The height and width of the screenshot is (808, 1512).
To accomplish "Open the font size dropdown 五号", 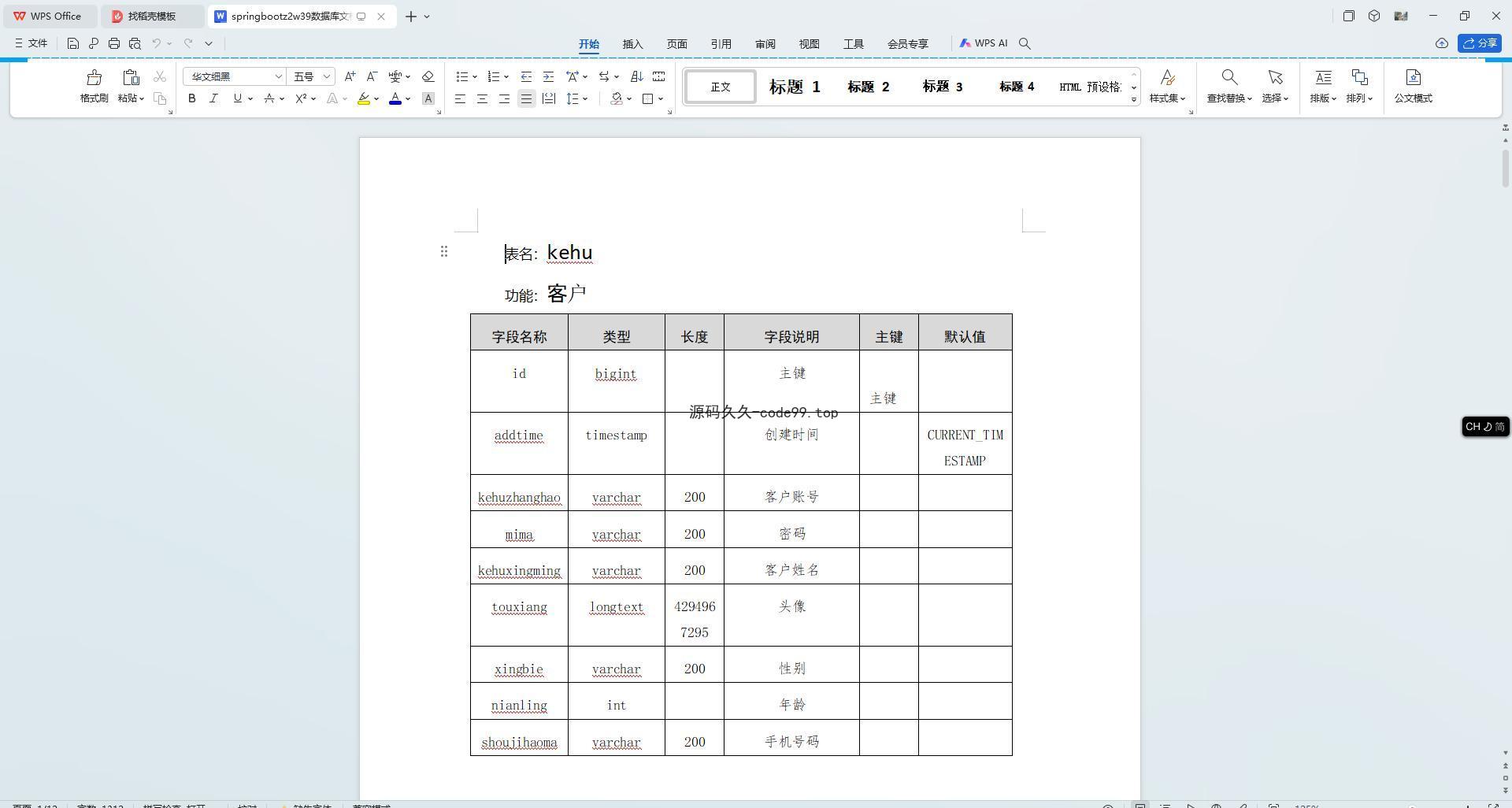I will 327,76.
